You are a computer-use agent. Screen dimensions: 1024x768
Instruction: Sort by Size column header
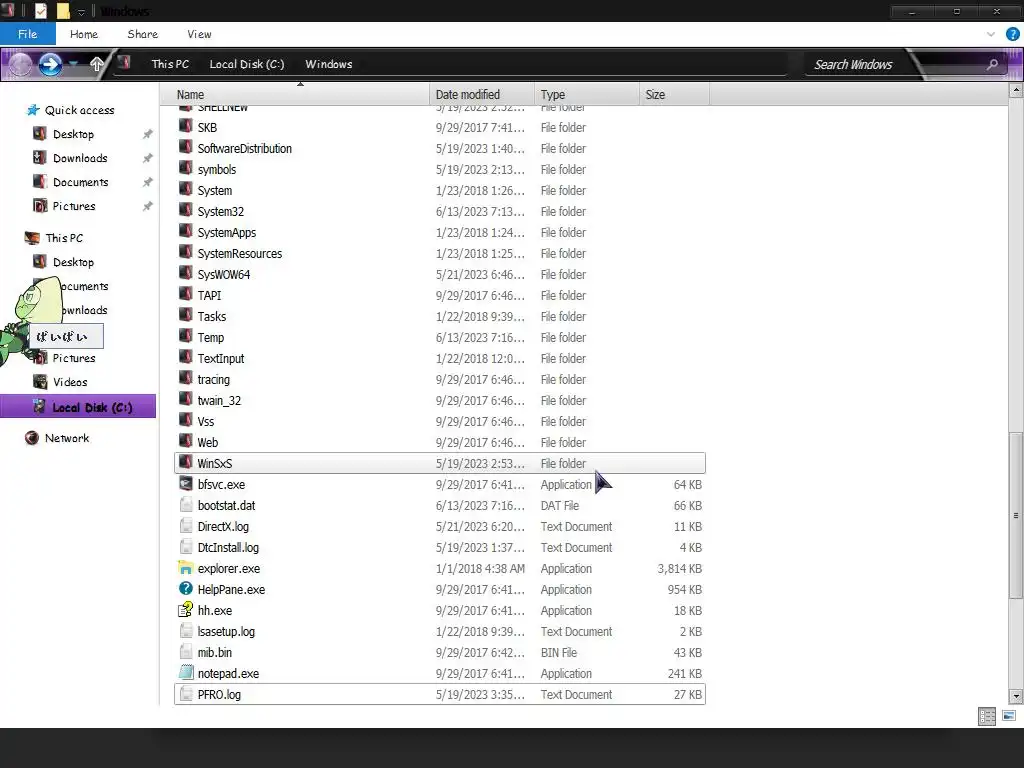[674, 94]
